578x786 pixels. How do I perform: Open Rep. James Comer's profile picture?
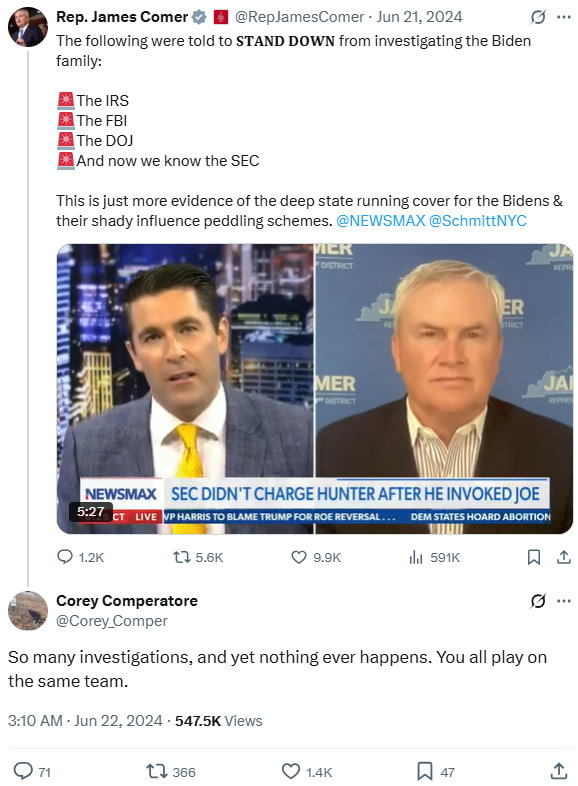28,27
